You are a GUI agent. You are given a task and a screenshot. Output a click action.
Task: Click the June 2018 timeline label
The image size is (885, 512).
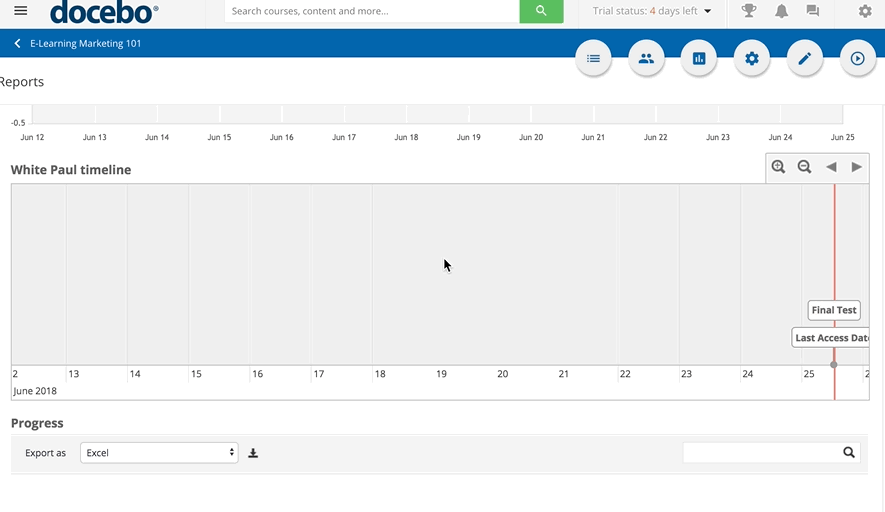point(34,391)
